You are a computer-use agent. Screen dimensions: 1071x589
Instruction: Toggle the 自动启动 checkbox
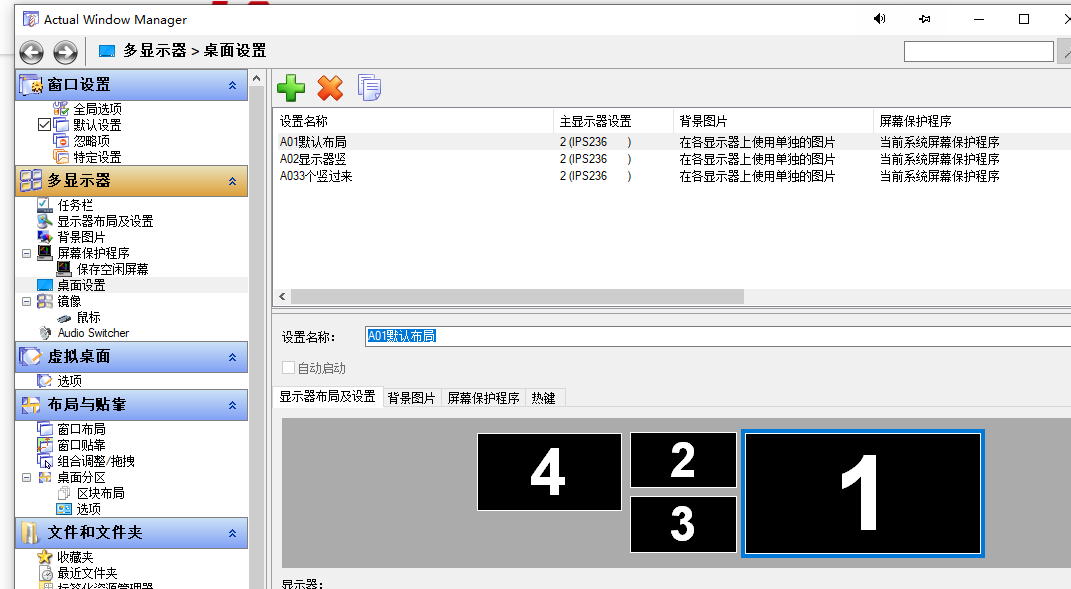pos(289,368)
